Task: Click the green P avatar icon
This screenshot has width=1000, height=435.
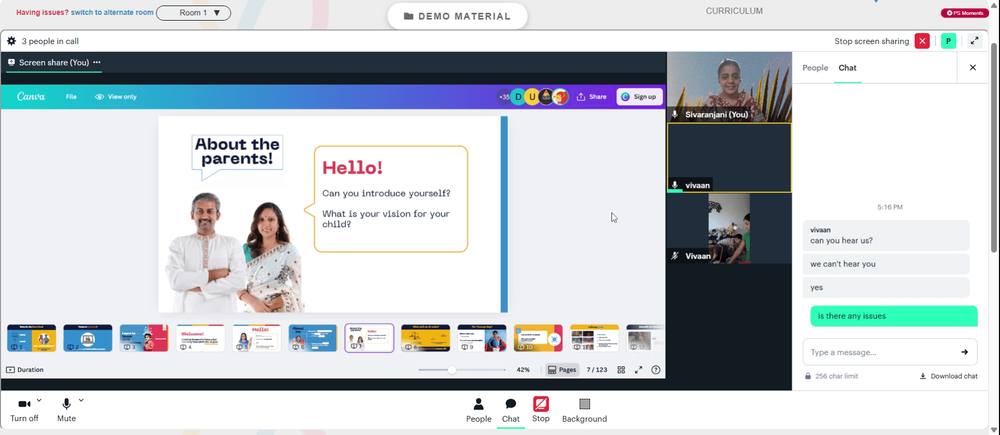Action: 948,41
